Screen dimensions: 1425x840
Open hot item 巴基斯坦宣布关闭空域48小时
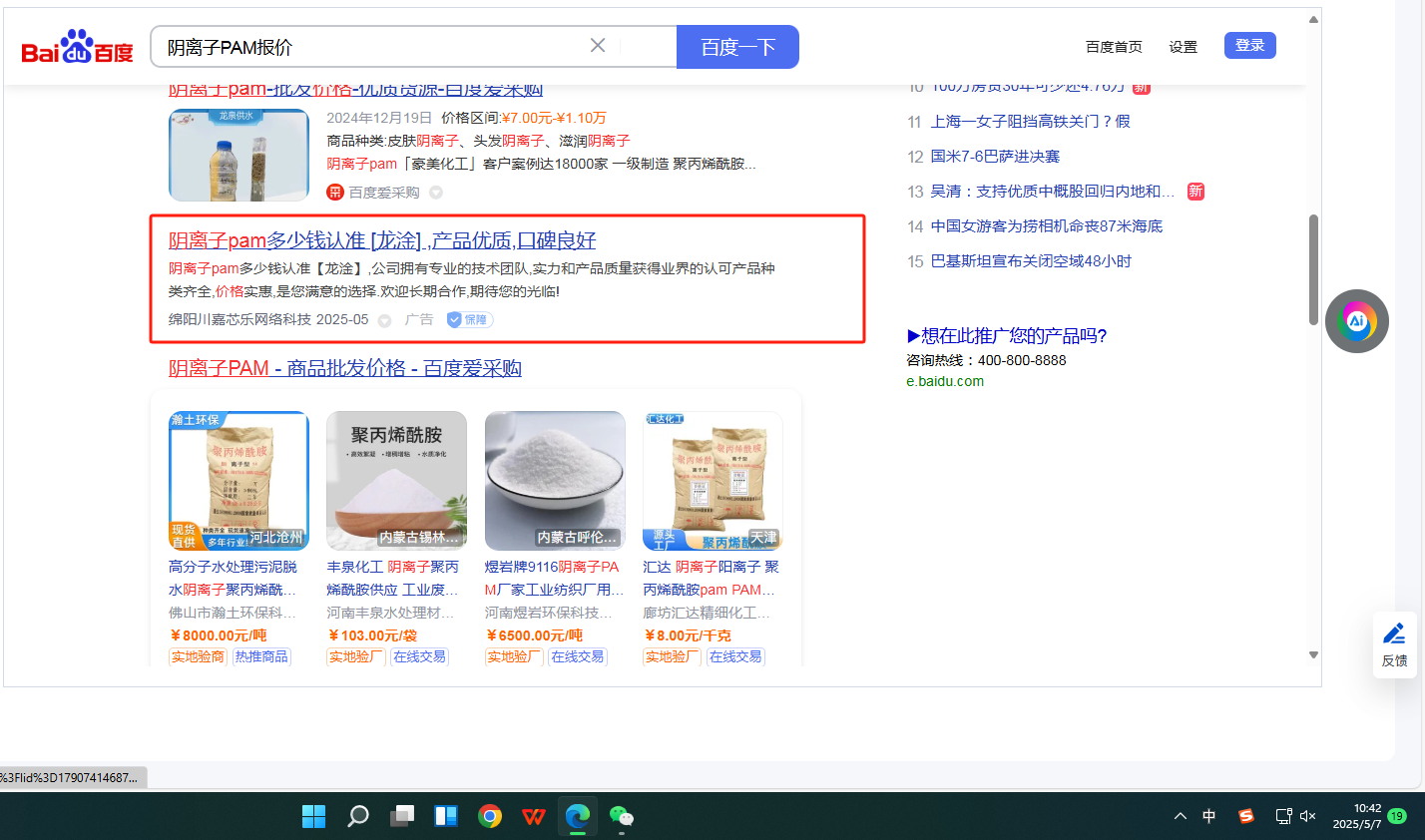click(1031, 260)
